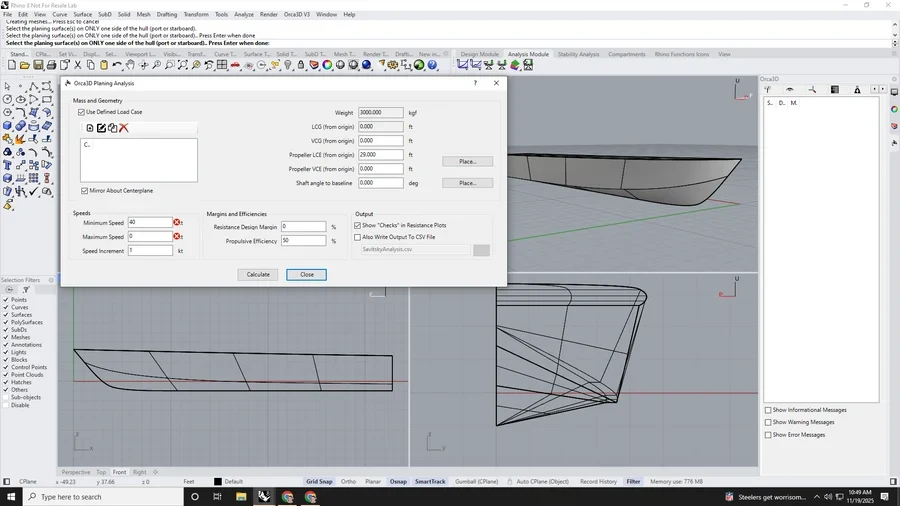The image size is (900, 506).
Task: Click plus icon beside viewport tabs
Action: [x=156, y=472]
